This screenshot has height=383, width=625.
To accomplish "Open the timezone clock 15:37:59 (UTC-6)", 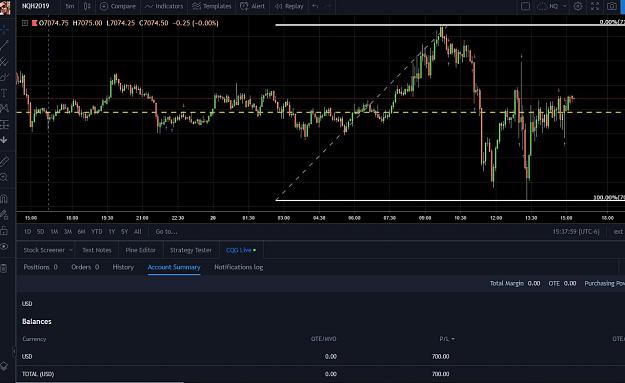I will pyautogui.click(x=576, y=232).
